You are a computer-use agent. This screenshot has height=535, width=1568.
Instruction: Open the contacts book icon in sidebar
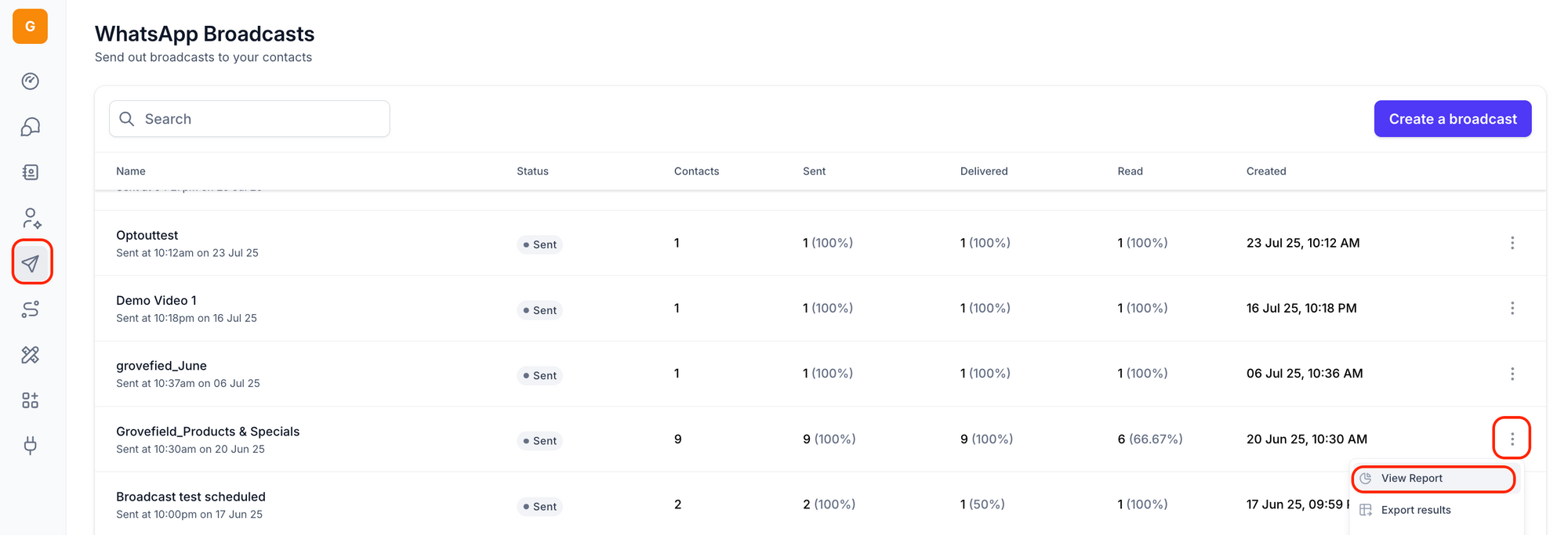point(31,172)
